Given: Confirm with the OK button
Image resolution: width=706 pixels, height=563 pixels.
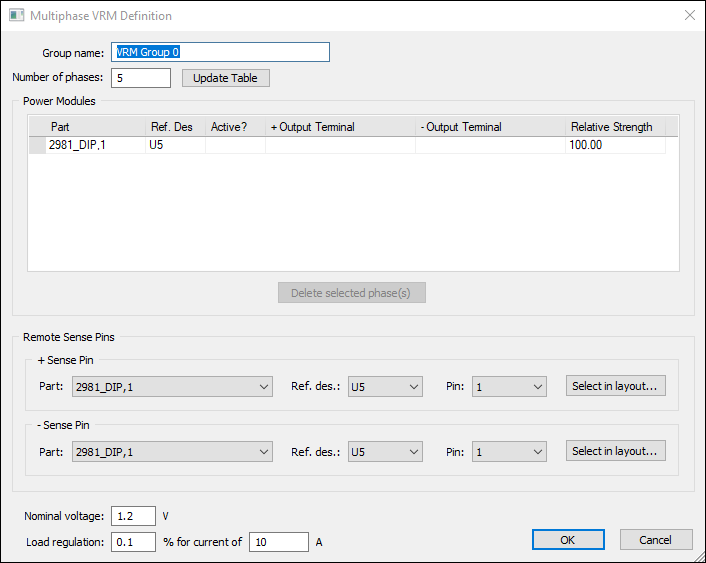Looking at the screenshot, I should coord(568,540).
